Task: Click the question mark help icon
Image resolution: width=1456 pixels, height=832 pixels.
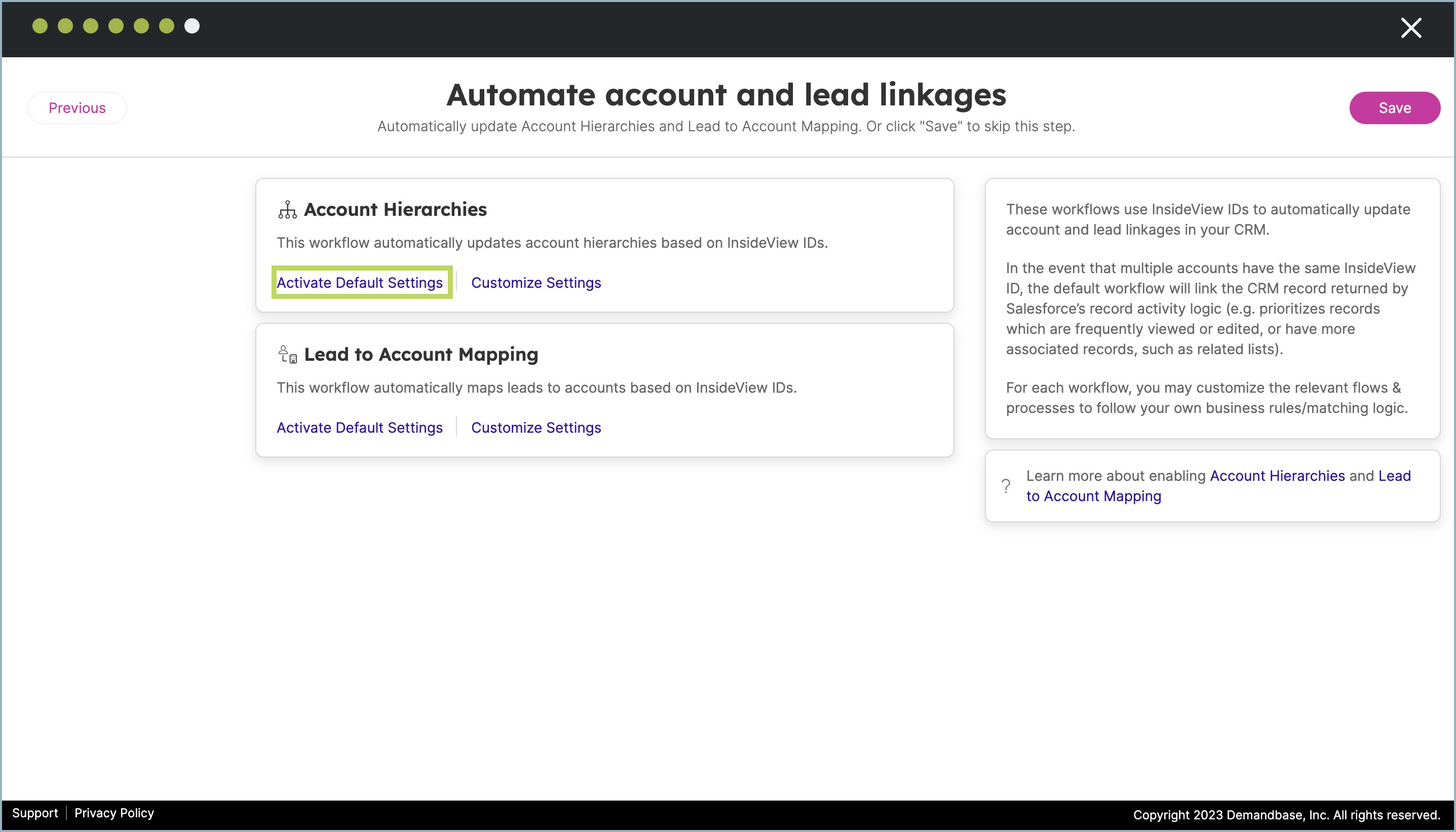Action: pos(1006,486)
